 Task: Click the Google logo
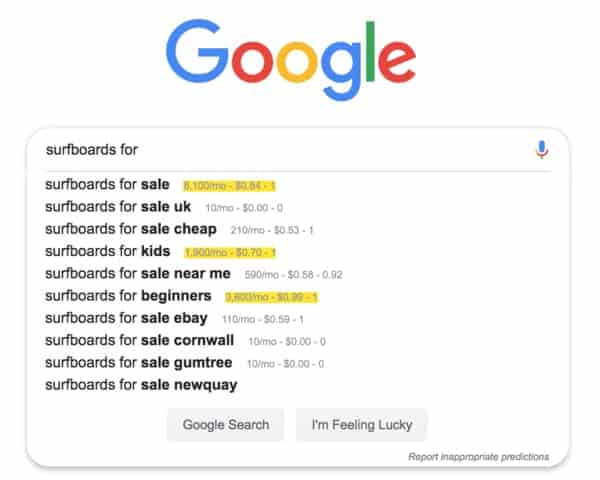pyautogui.click(x=291, y=59)
